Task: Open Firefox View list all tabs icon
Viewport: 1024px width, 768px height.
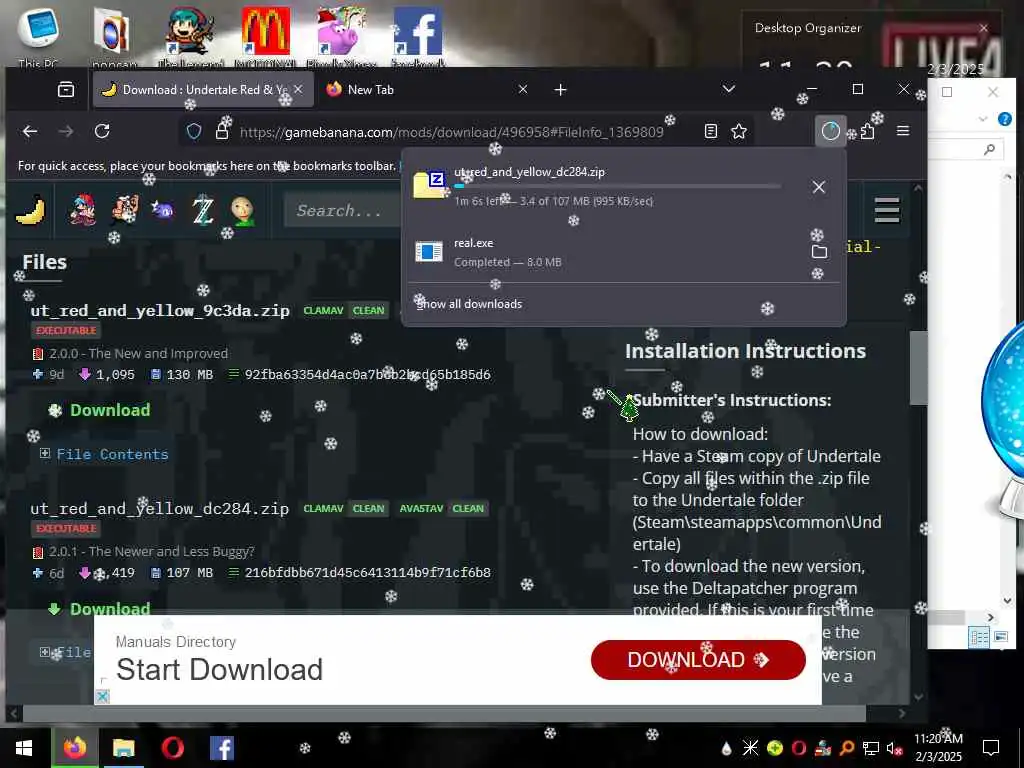Action: [66, 89]
